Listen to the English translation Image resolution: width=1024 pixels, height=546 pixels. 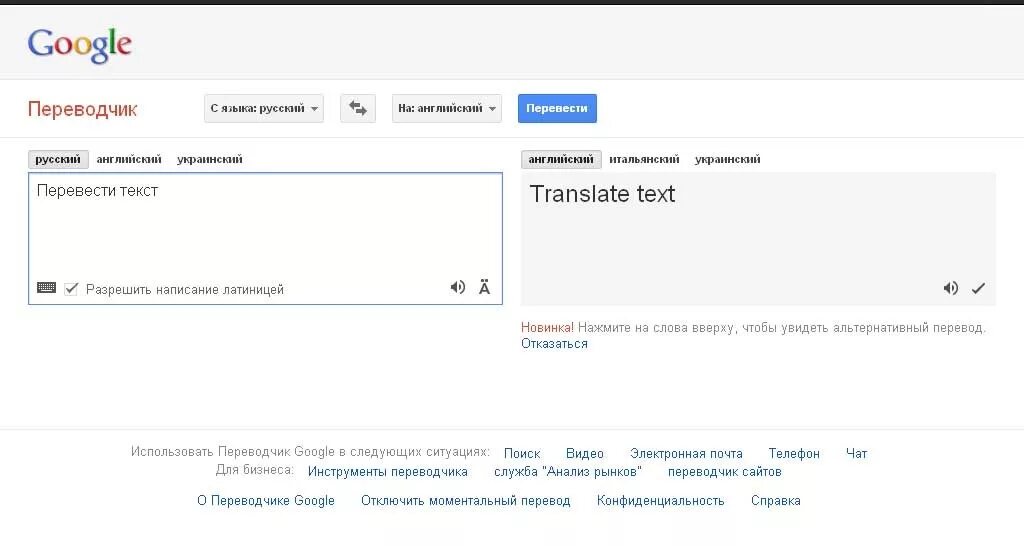951,288
